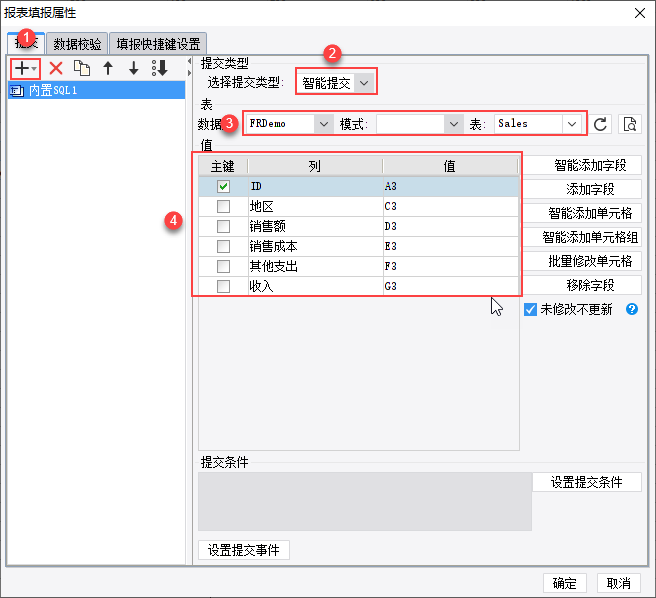This screenshot has width=656, height=598.
Task: Confirm with the 确定 button
Action: coord(565,583)
